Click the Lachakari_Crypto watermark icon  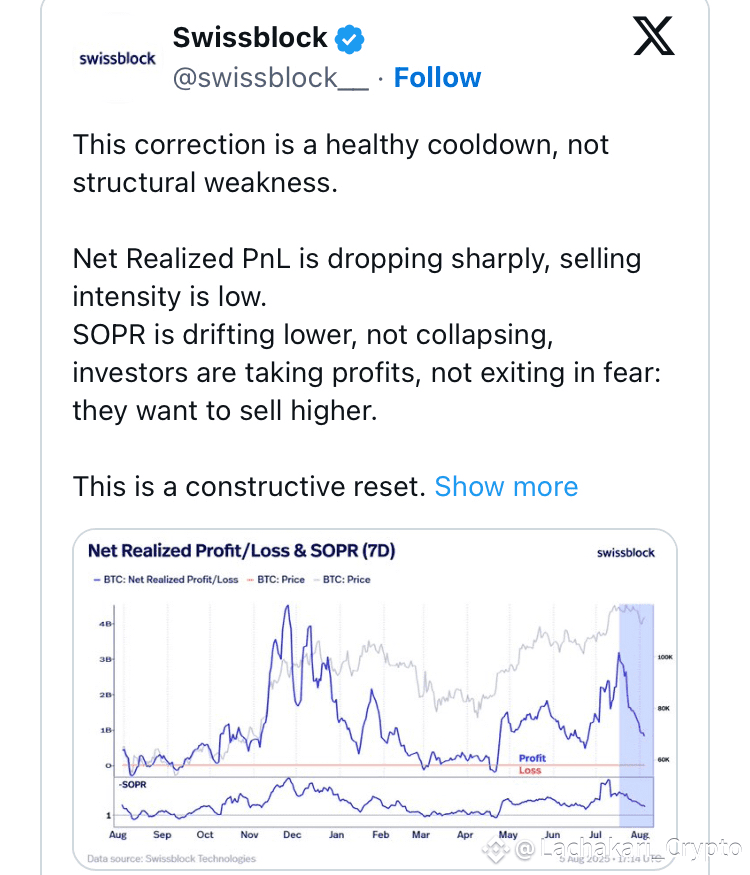point(496,850)
